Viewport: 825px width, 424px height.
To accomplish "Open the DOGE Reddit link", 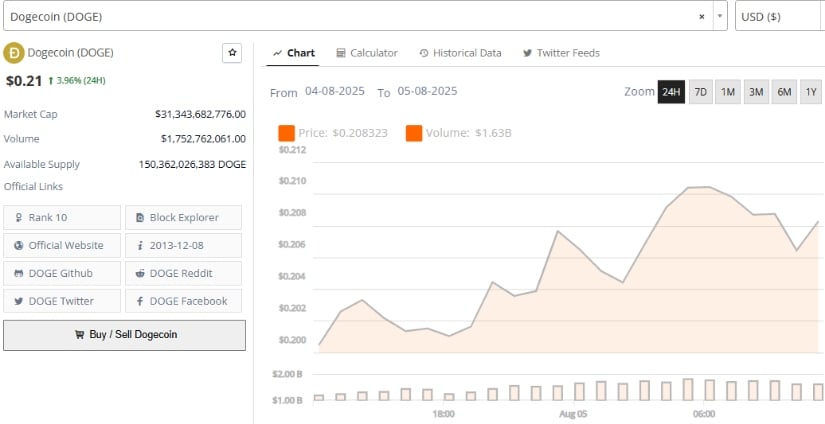I will pos(184,273).
